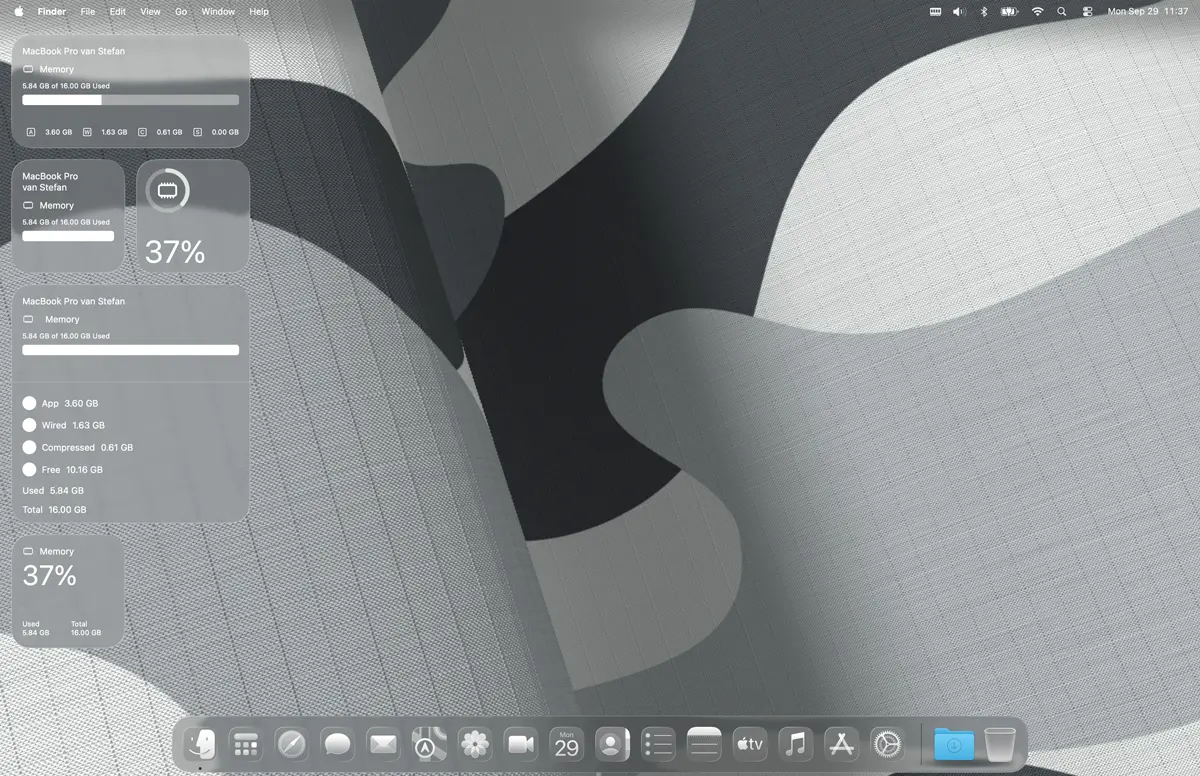The height and width of the screenshot is (776, 1200).
Task: Open the Window menu
Action: (218, 12)
